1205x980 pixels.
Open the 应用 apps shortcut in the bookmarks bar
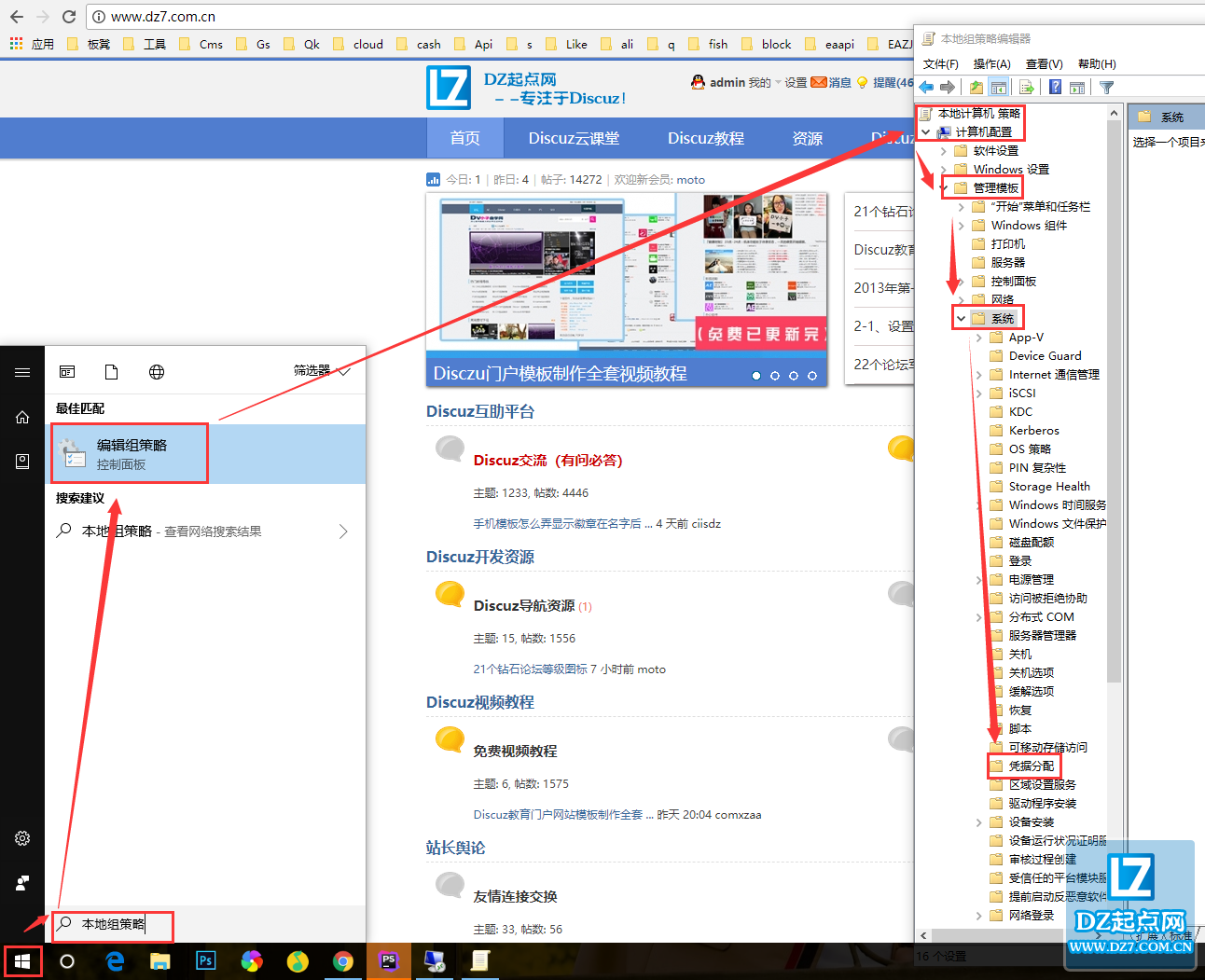pos(32,44)
